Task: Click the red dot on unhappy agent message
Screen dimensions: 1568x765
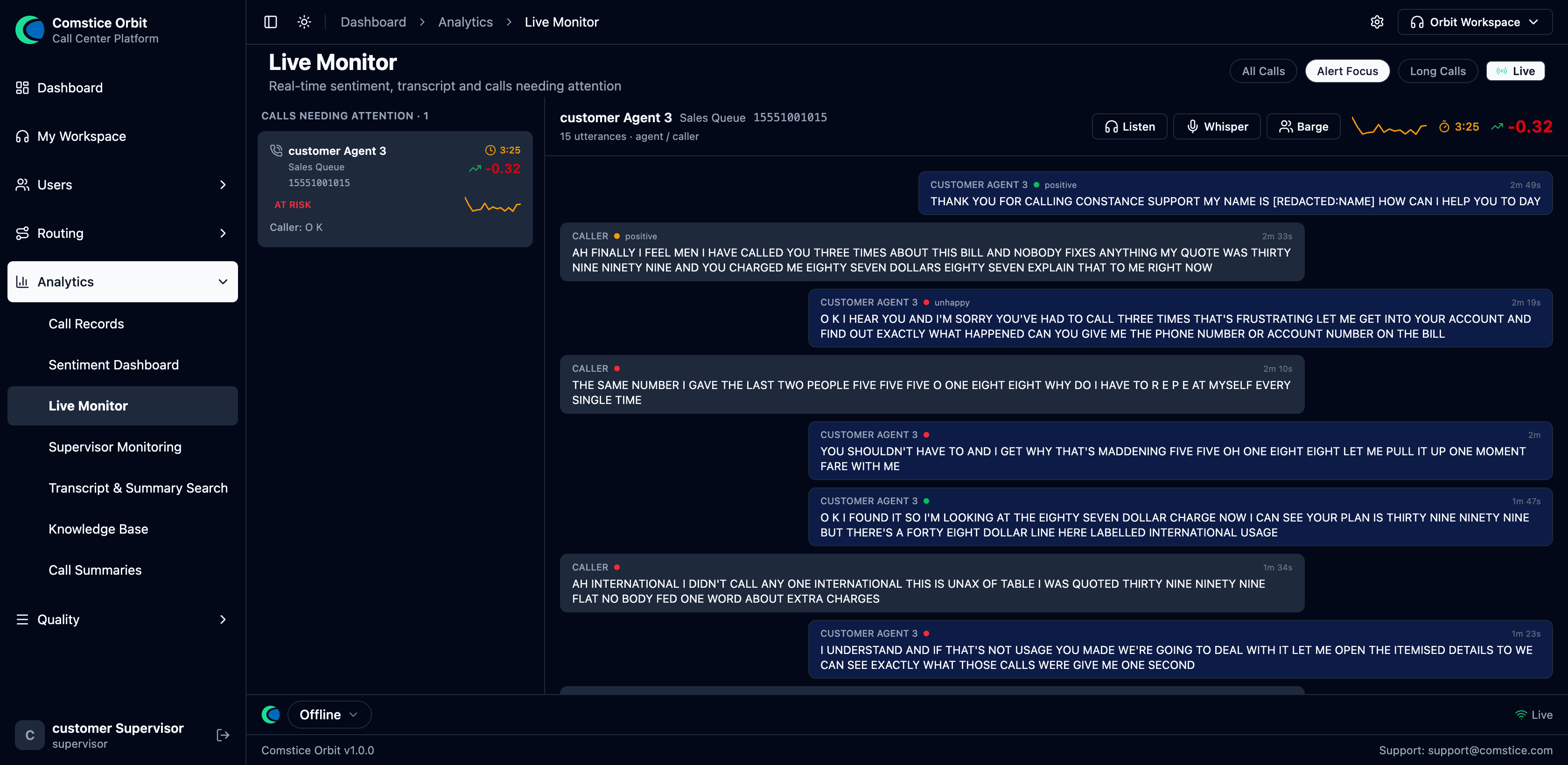Action: tap(926, 302)
